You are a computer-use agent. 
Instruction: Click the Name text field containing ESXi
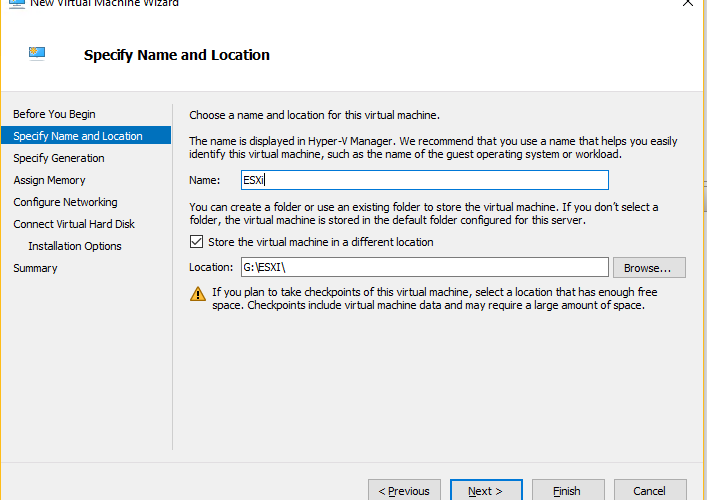tap(425, 180)
